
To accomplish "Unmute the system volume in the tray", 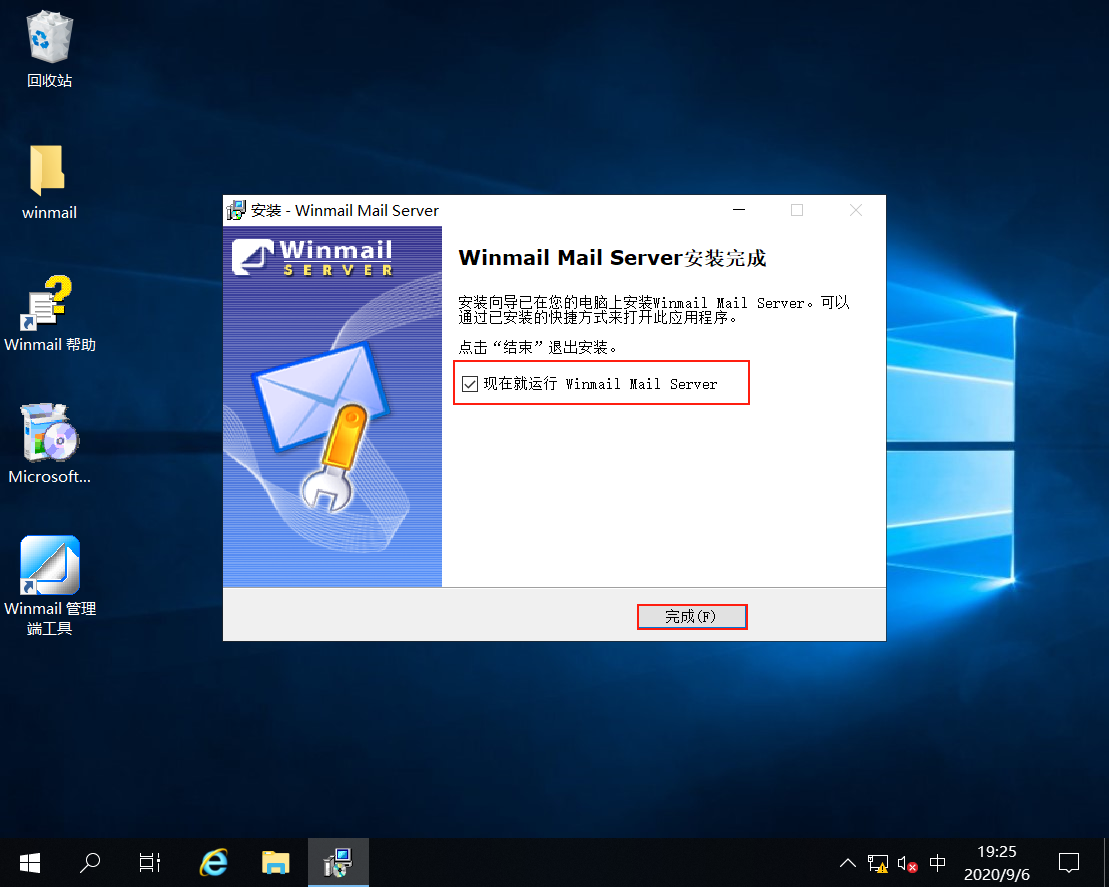I will pos(908,862).
